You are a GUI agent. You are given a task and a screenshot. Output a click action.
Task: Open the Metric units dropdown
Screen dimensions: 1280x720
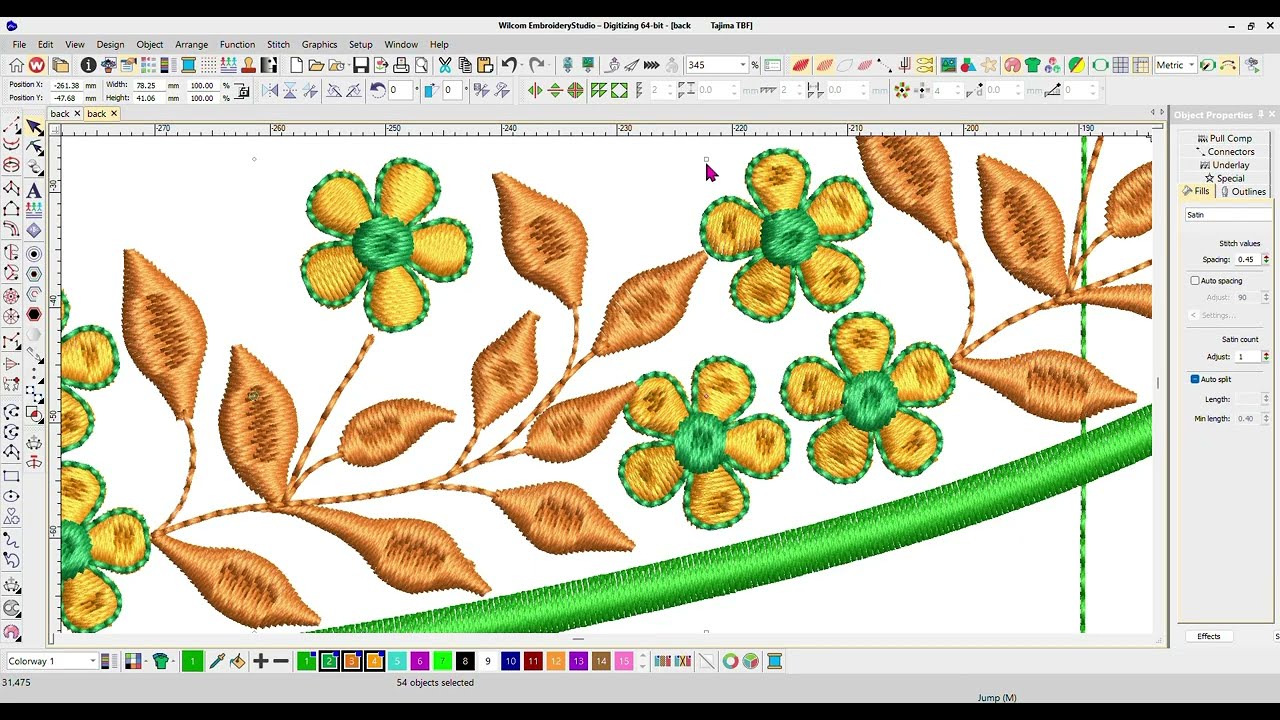point(1191,65)
